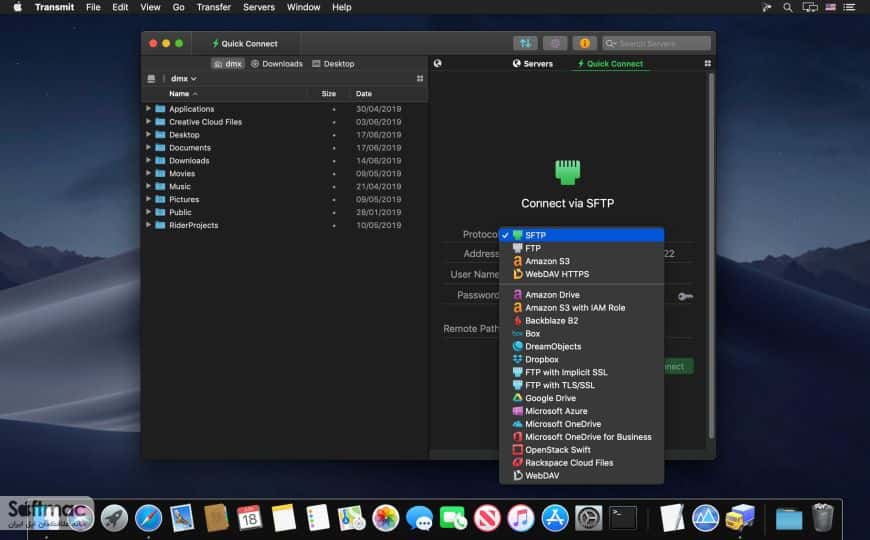
Task: Expand the Desktop folder row
Action: 148,134
